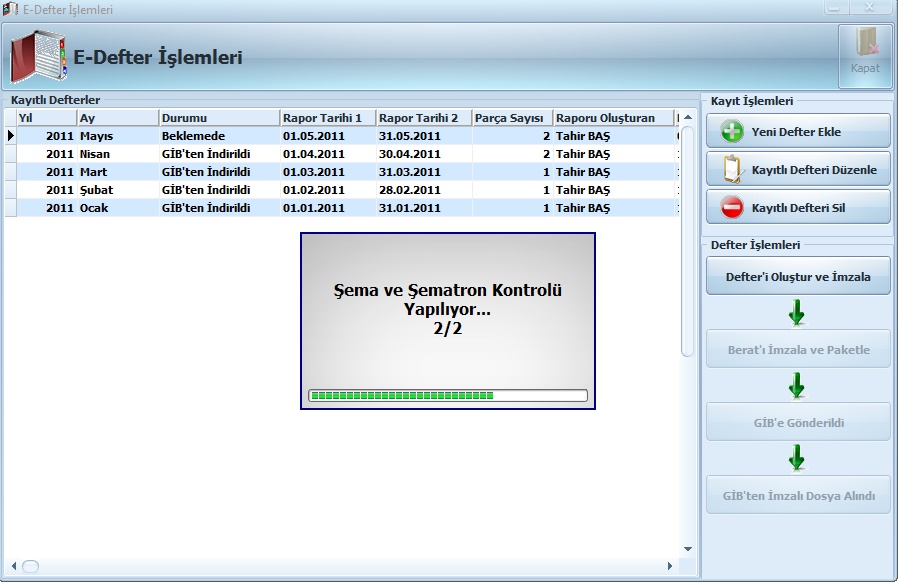Image resolution: width=899 pixels, height=586 pixels.
Task: Click the E-Defter book logo in header
Action: click(x=38, y=57)
